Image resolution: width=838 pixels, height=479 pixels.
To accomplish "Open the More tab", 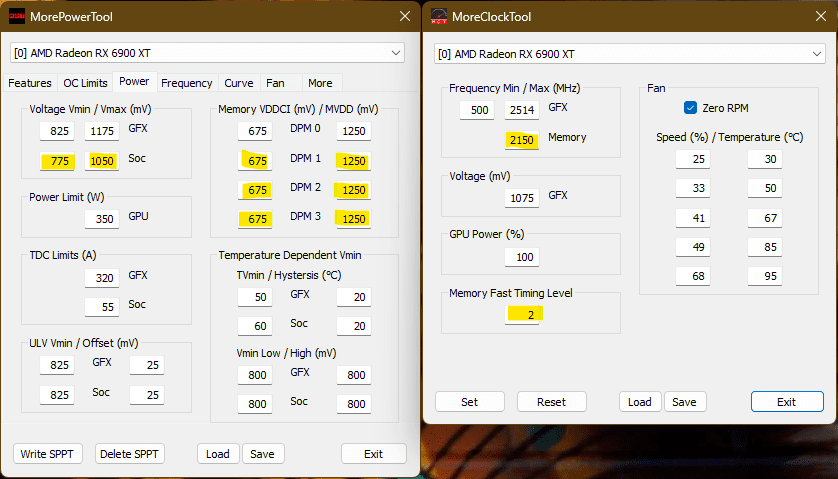I will pos(320,83).
